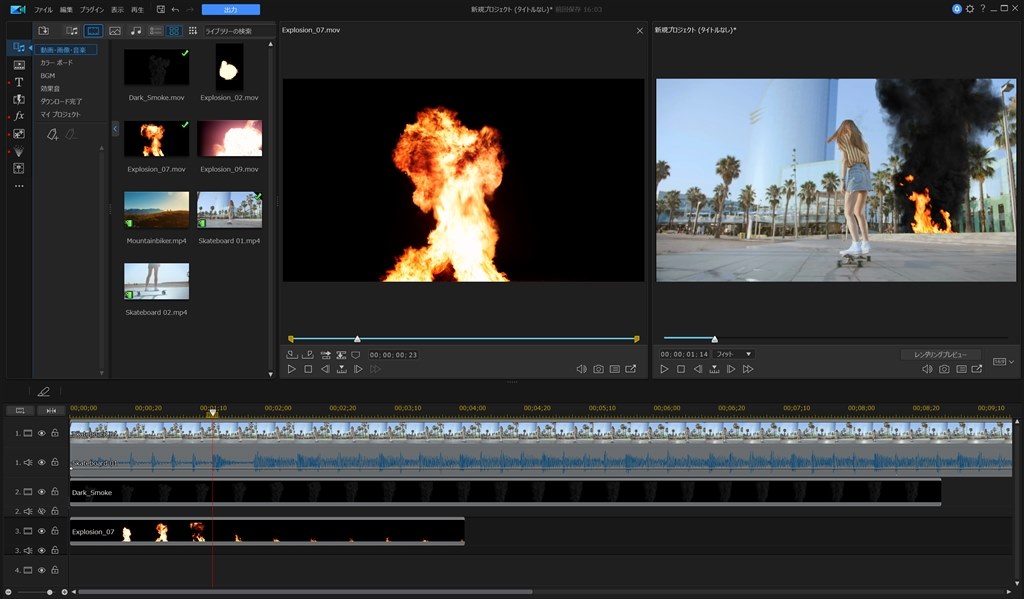Expand the aspect ratio dropdown in preview
The image size is (1024, 599).
(x=1003, y=361)
